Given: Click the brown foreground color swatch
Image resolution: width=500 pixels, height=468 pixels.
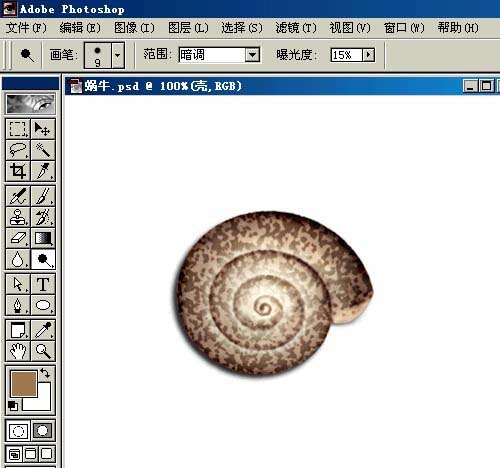Looking at the screenshot, I should click(x=24, y=384).
